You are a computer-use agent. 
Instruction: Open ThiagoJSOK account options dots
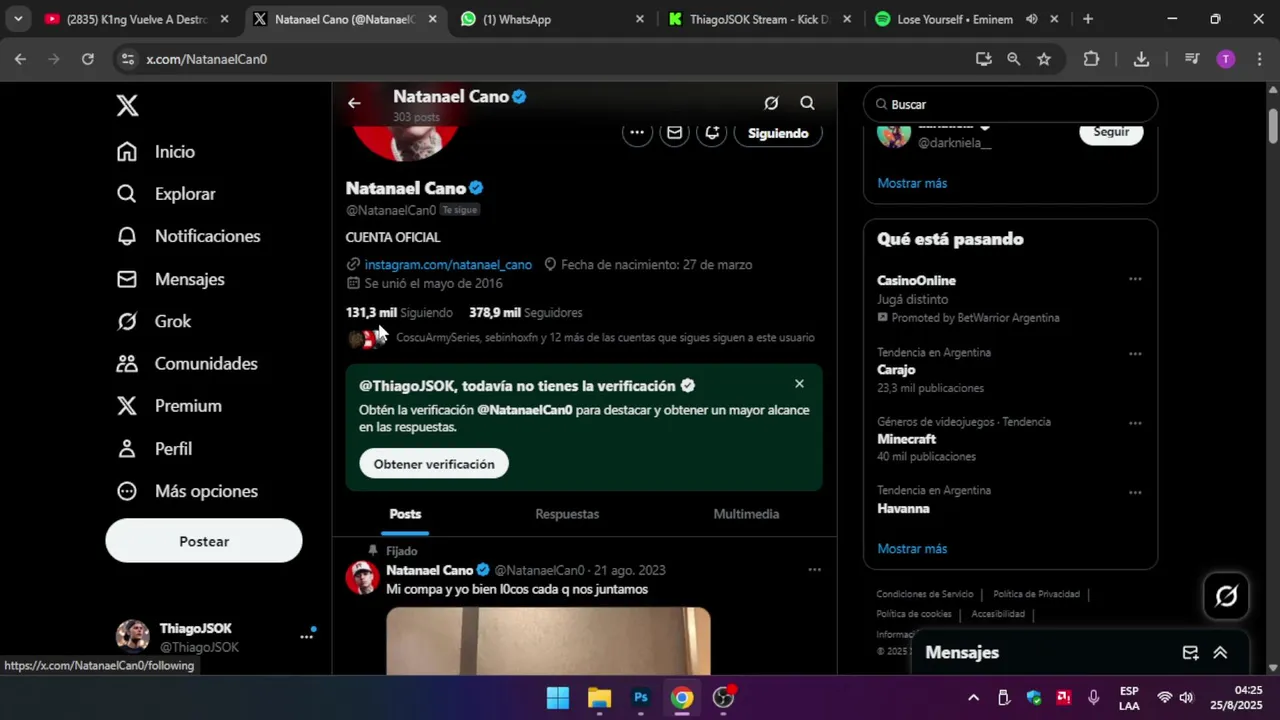[306, 636]
